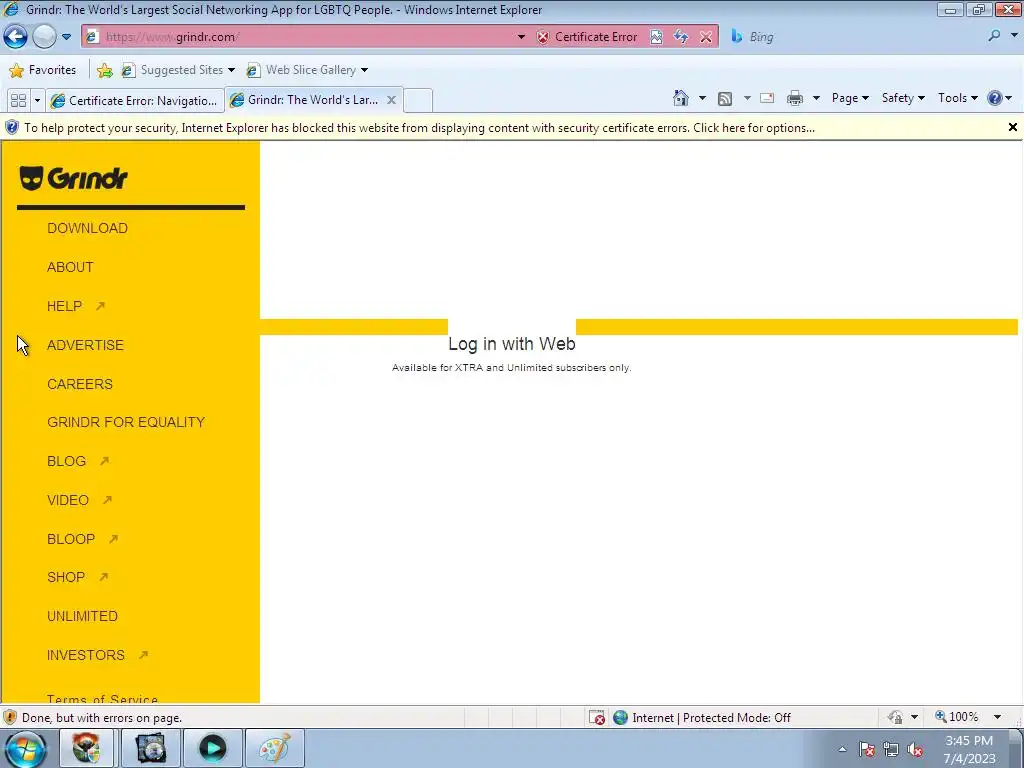Click the muted volume tray icon
The height and width of the screenshot is (768, 1024).
[x=916, y=750]
